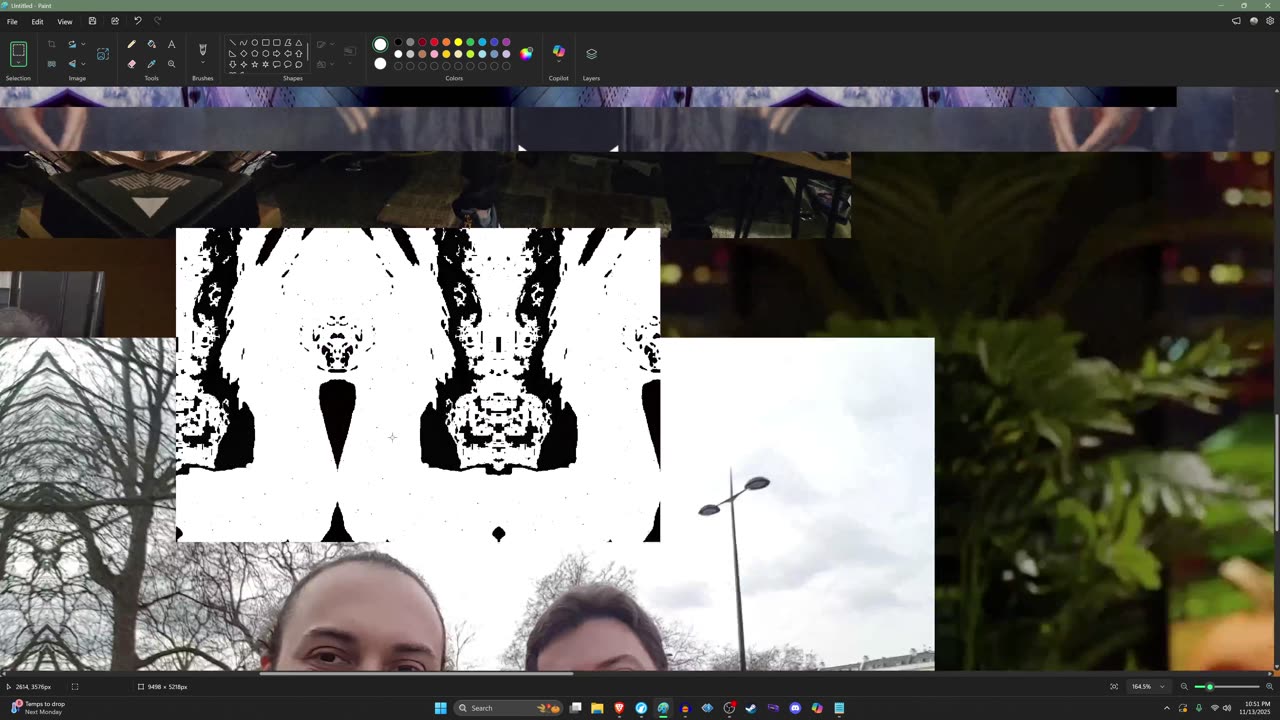Image resolution: width=1280 pixels, height=720 pixels.
Task: Click the taskbar Search box
Action: pos(509,708)
